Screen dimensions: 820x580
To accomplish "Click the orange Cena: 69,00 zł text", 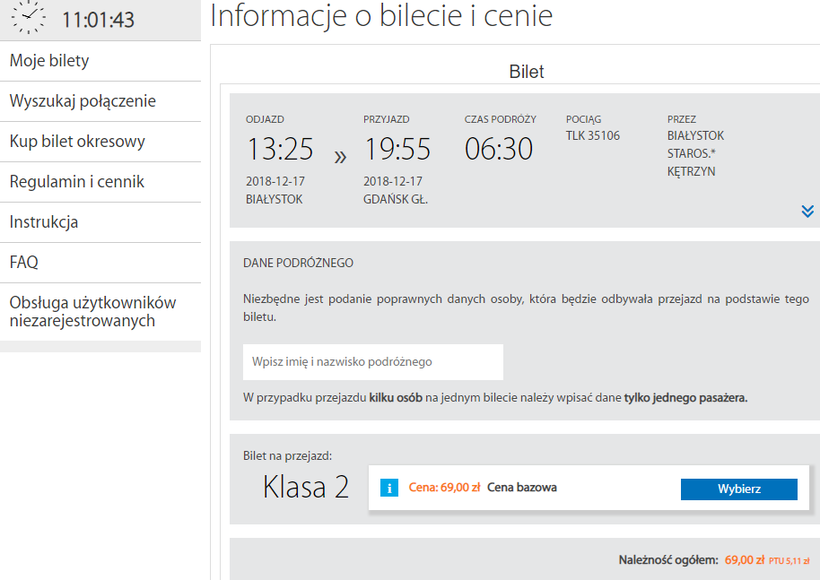I will tap(444, 488).
